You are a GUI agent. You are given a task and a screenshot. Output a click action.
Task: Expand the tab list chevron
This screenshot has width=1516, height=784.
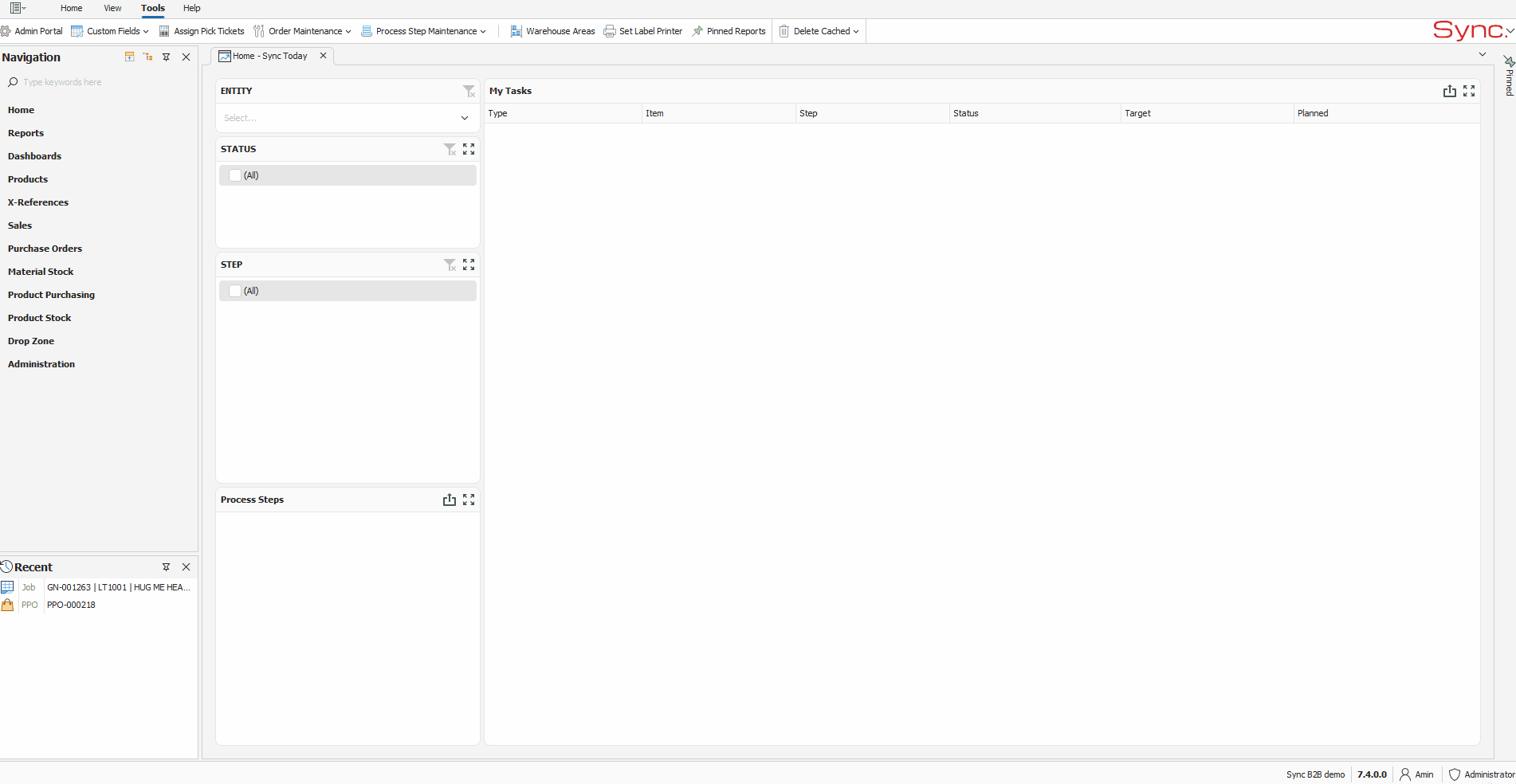(1483, 54)
